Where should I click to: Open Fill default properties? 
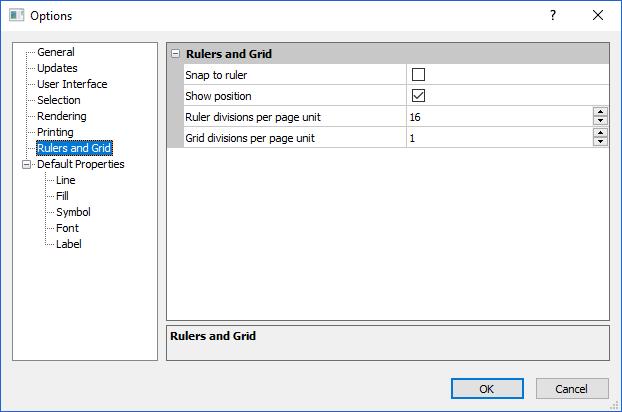62,196
